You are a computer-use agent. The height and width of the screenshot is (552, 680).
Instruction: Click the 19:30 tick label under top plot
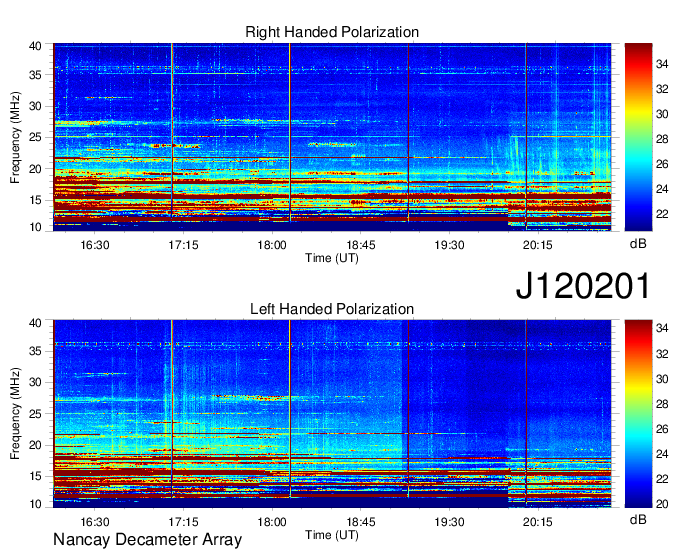tap(449, 245)
